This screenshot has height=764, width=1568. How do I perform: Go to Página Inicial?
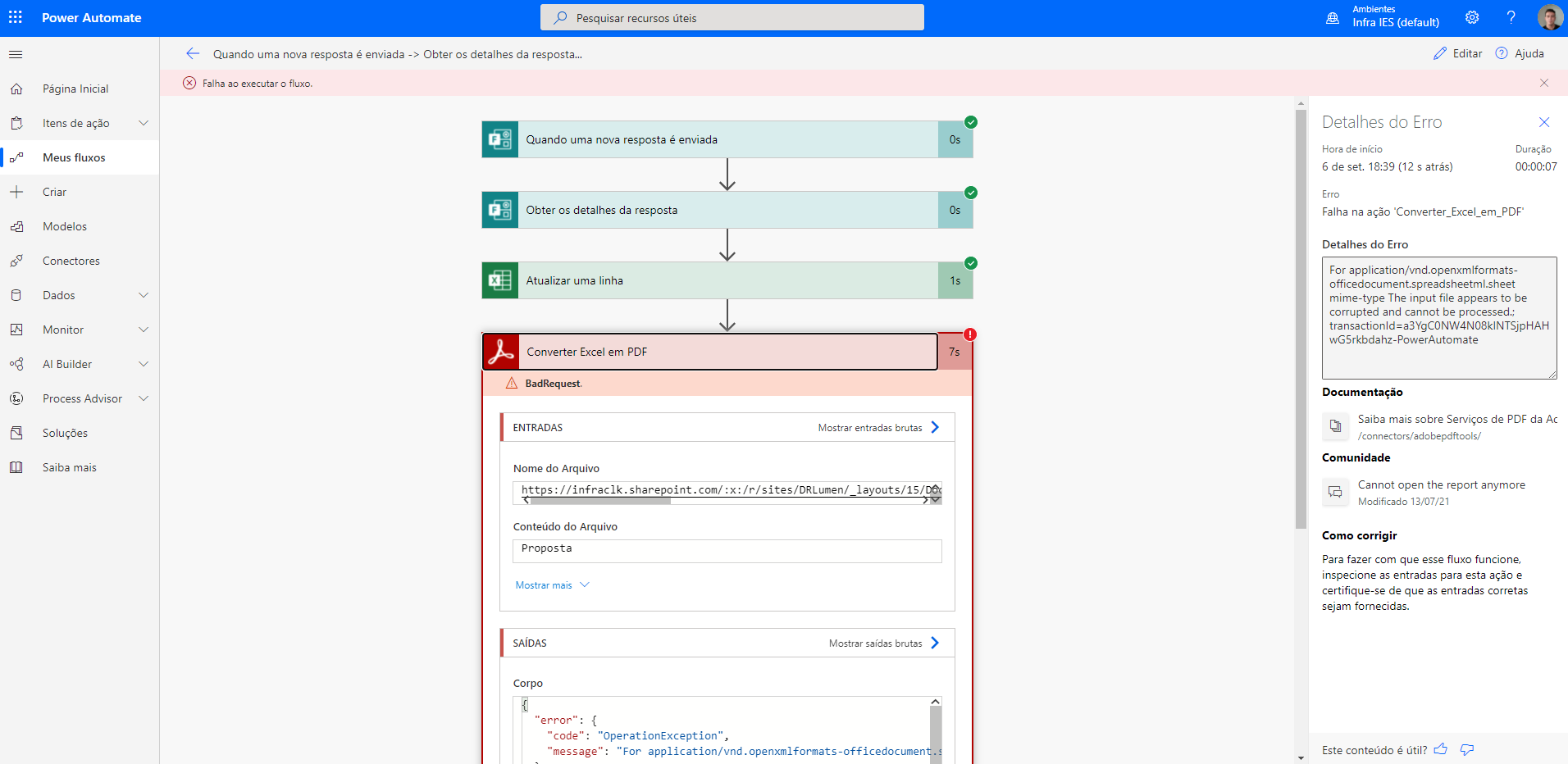75,88
